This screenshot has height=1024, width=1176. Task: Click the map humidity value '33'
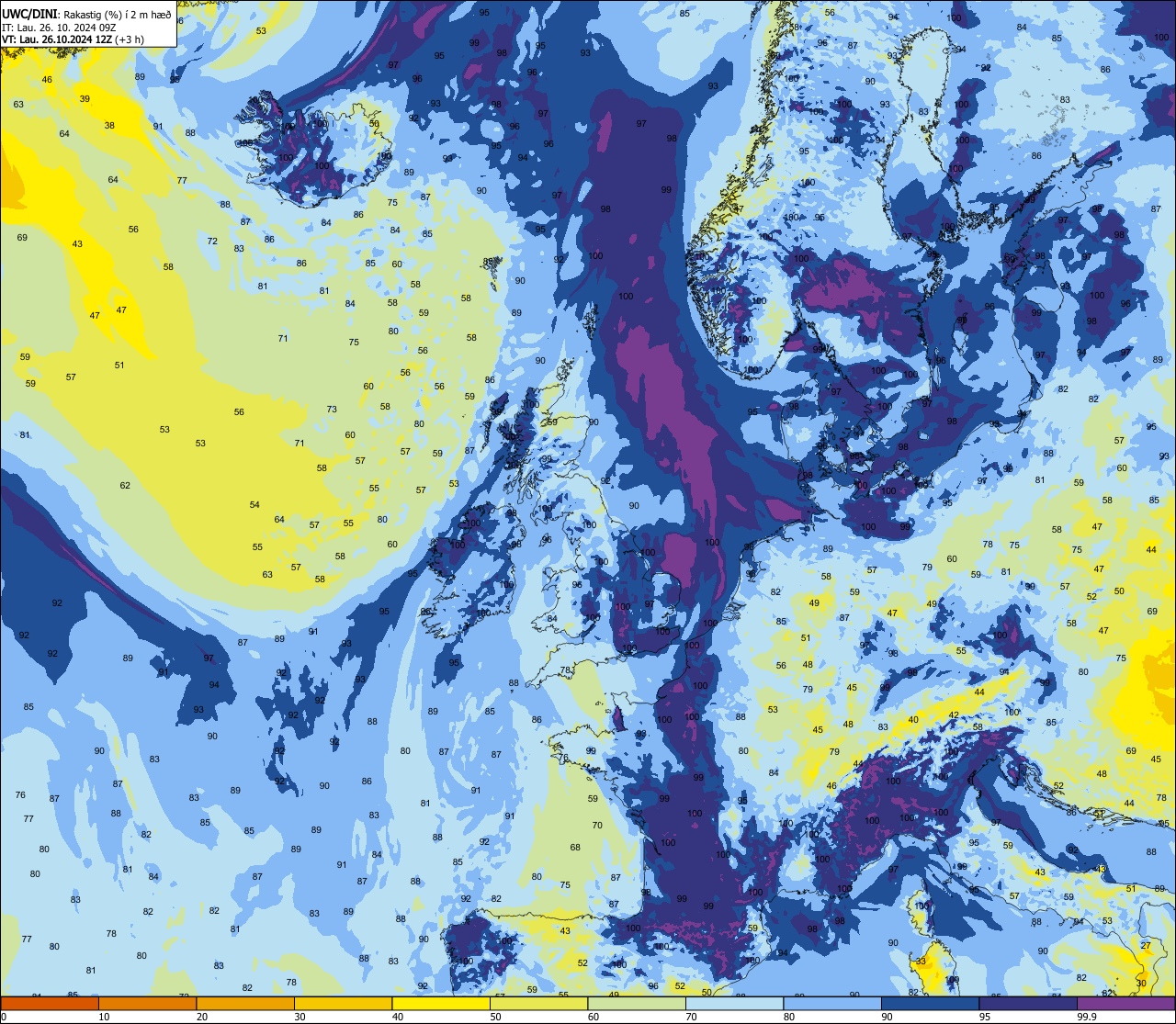921,961
